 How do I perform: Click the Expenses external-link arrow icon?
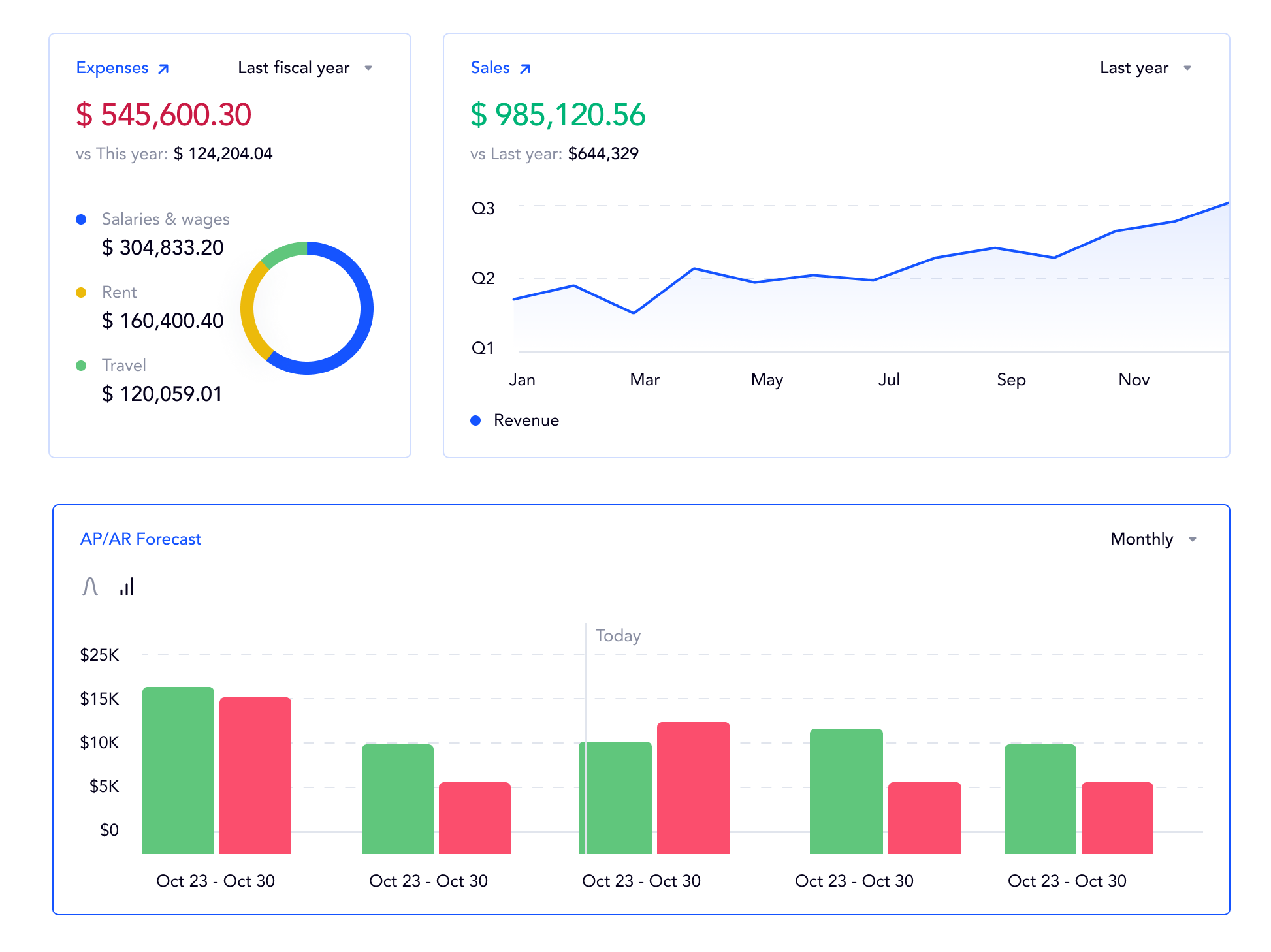(x=164, y=69)
